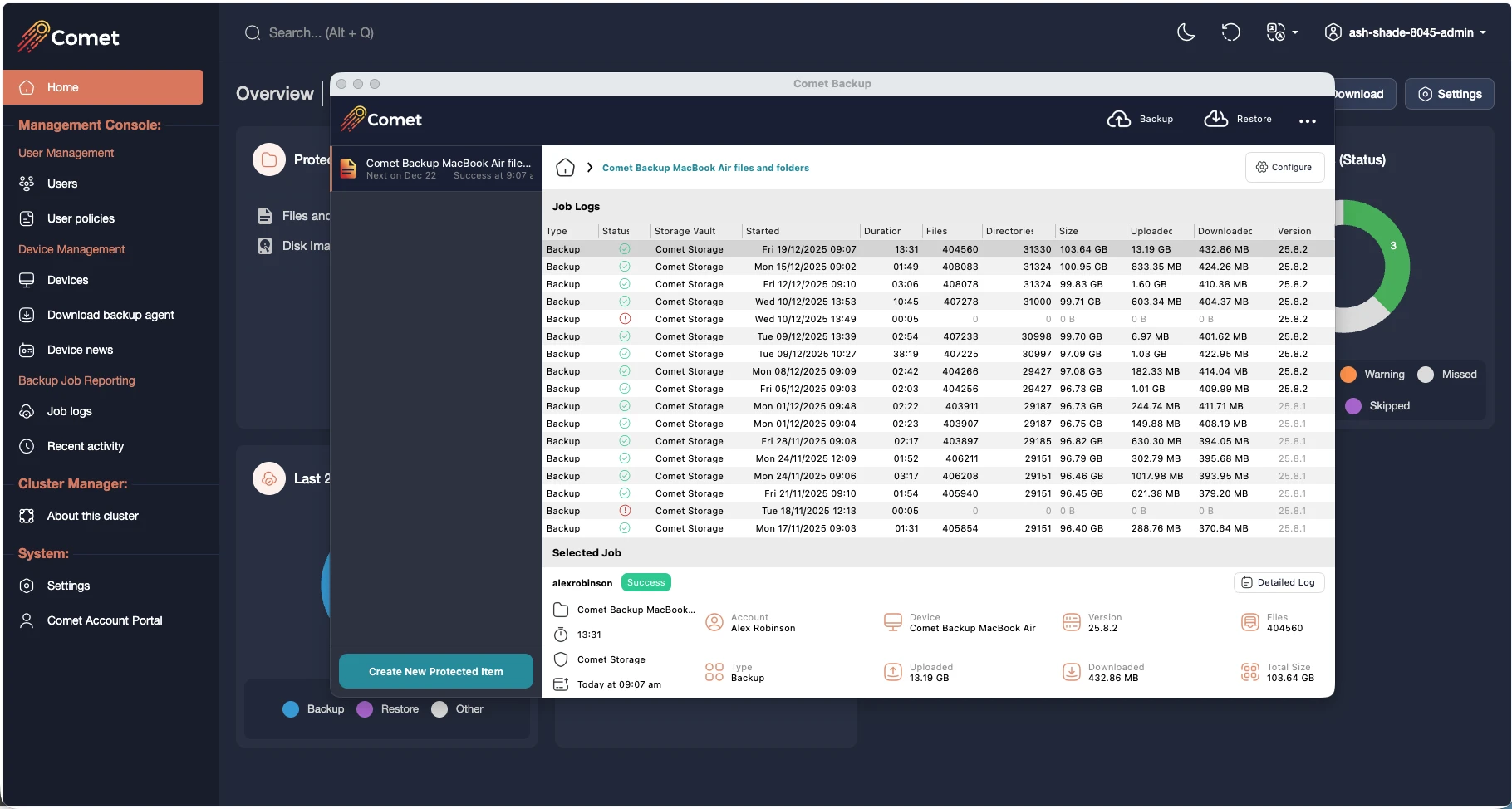This screenshot has height=809, width=1512.
Task: Click the refresh icon in top bar
Action: (1230, 32)
